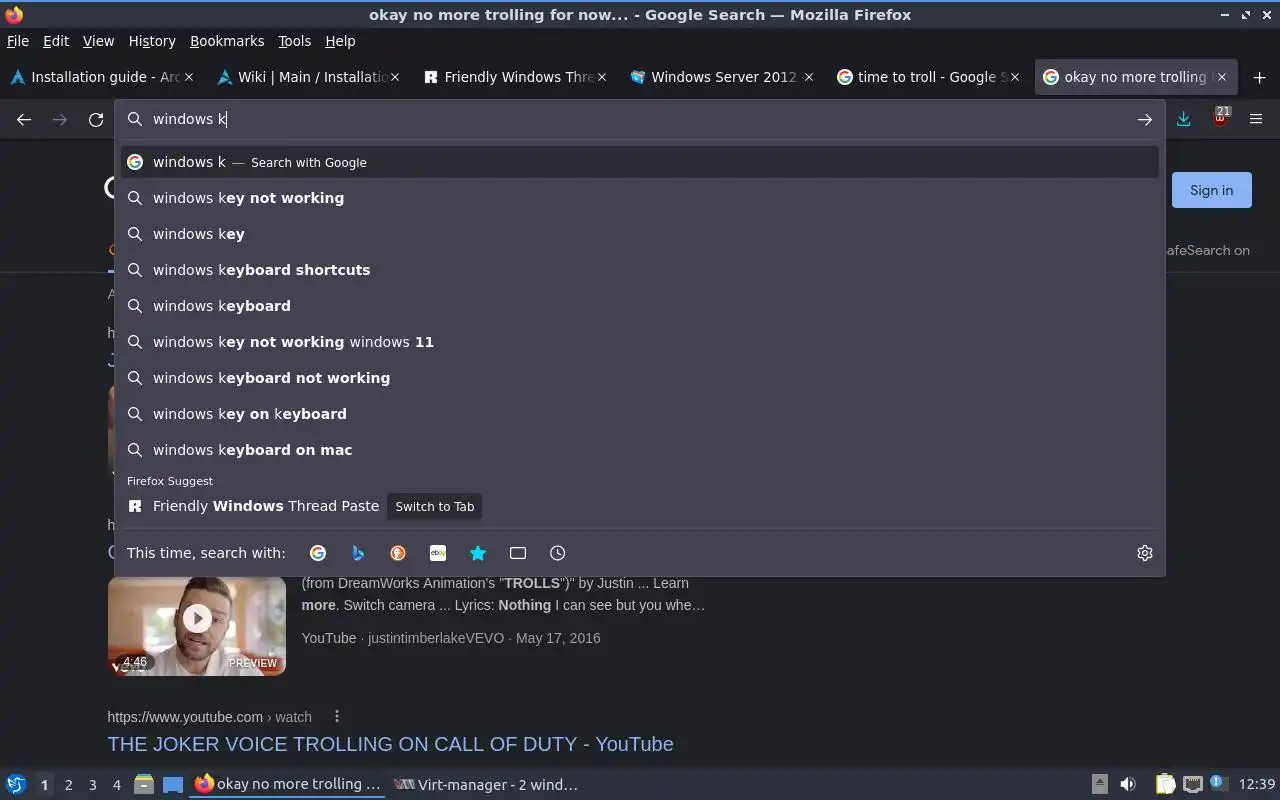
Task: Close the time to troll tab
Action: [1015, 77]
